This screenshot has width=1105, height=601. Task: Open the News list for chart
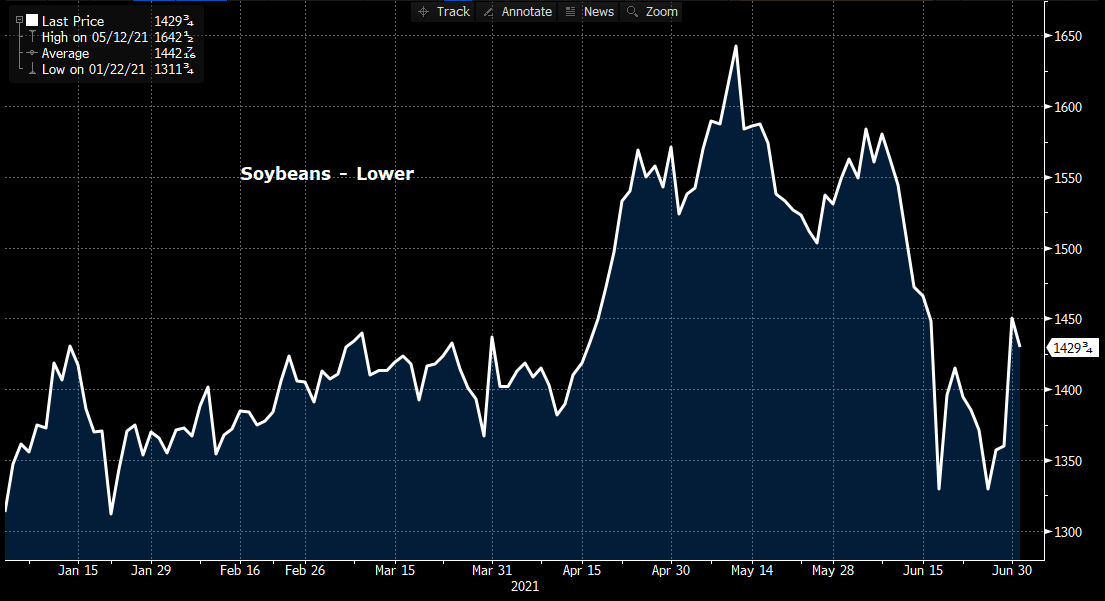589,11
